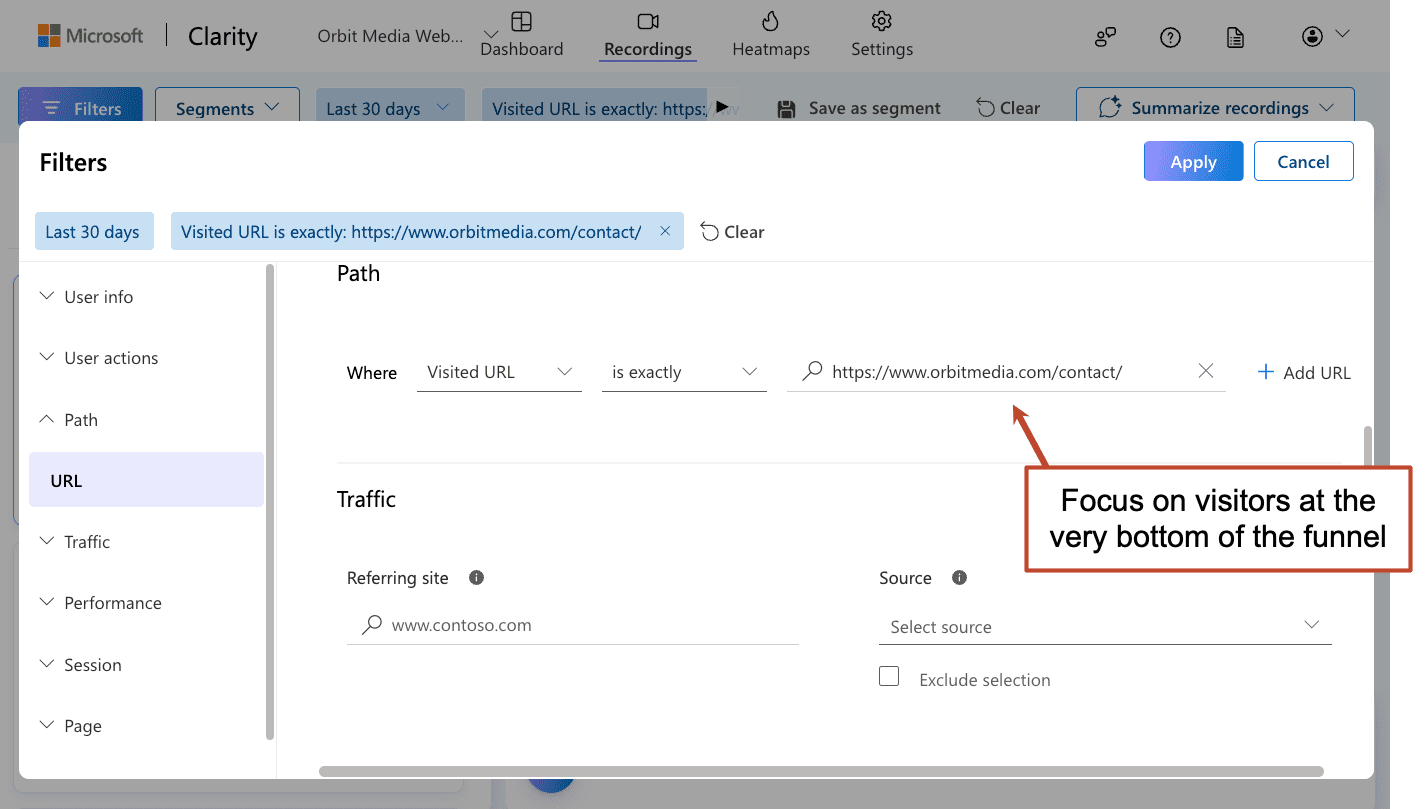Screen dimensions: 1426x809
Task: Click the play arrow on toolbar filter chip
Action: (x=723, y=106)
